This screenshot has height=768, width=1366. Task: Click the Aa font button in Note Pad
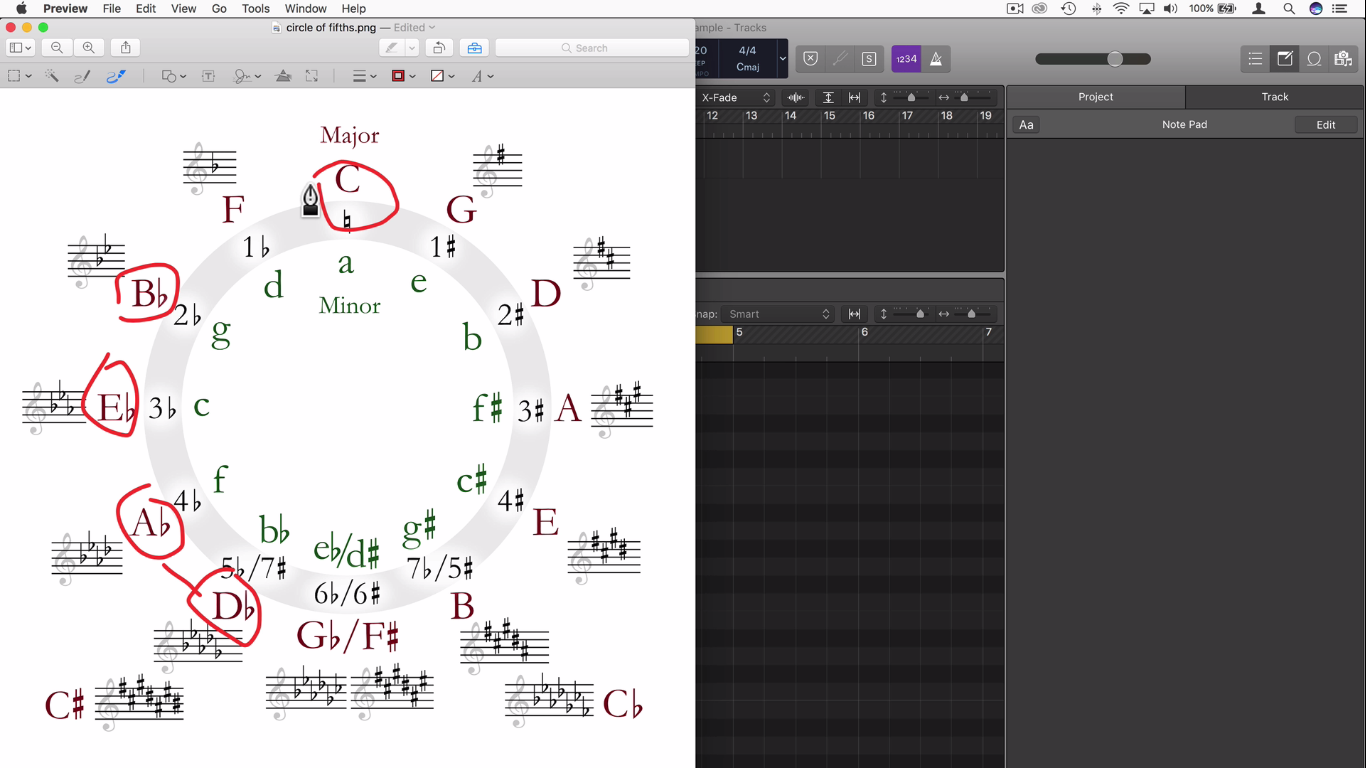pyautogui.click(x=1026, y=125)
